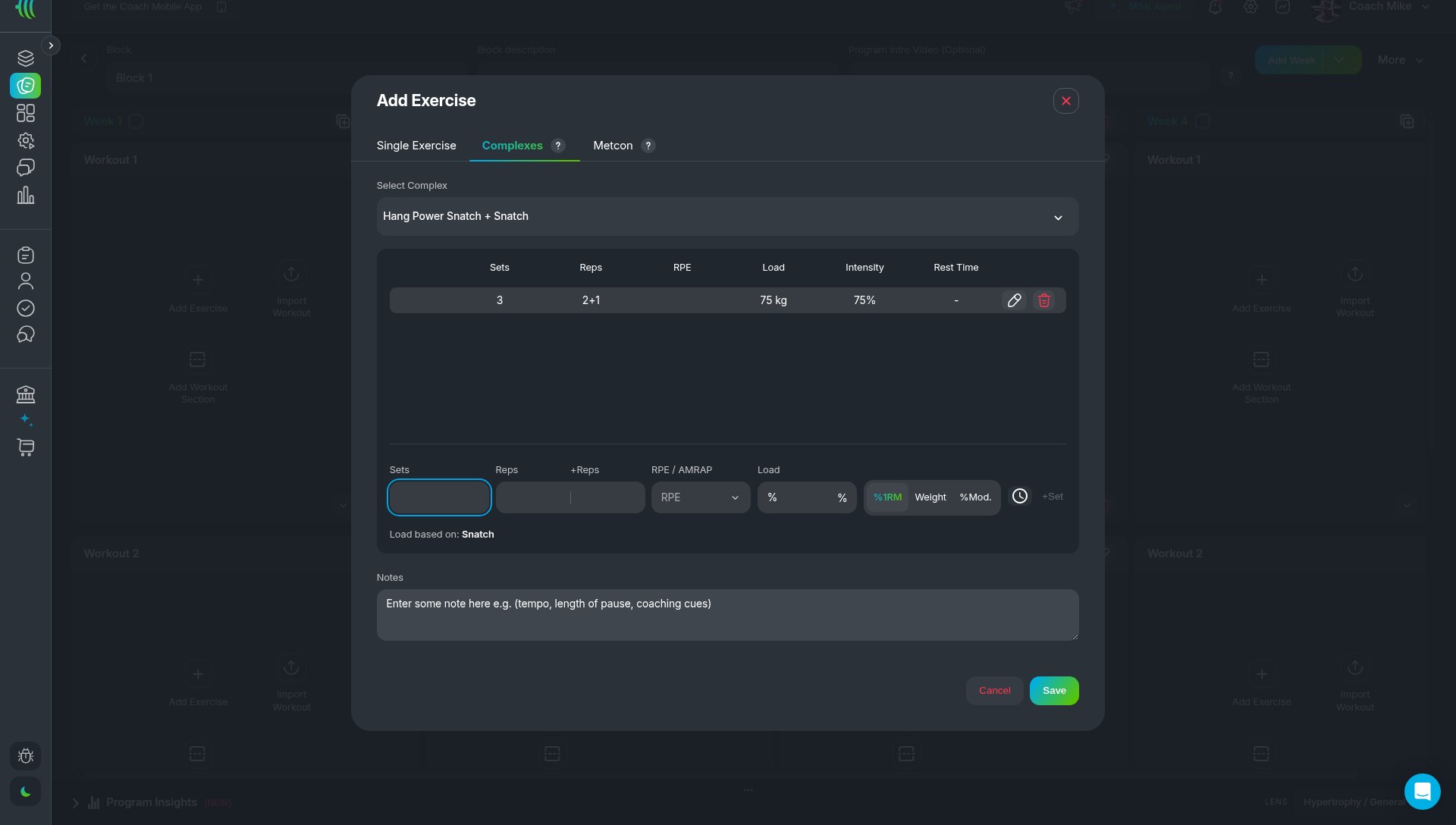Viewport: 1456px width, 825px height.
Task: Switch to the Complexes tab
Action: tap(512, 146)
